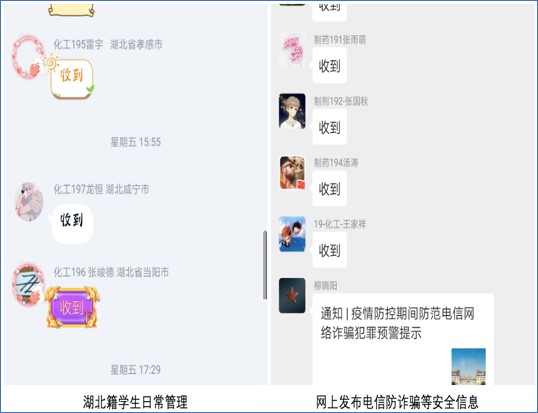Open the building thumbnail in shared notice
The image size is (538, 413).
[x=468, y=366]
